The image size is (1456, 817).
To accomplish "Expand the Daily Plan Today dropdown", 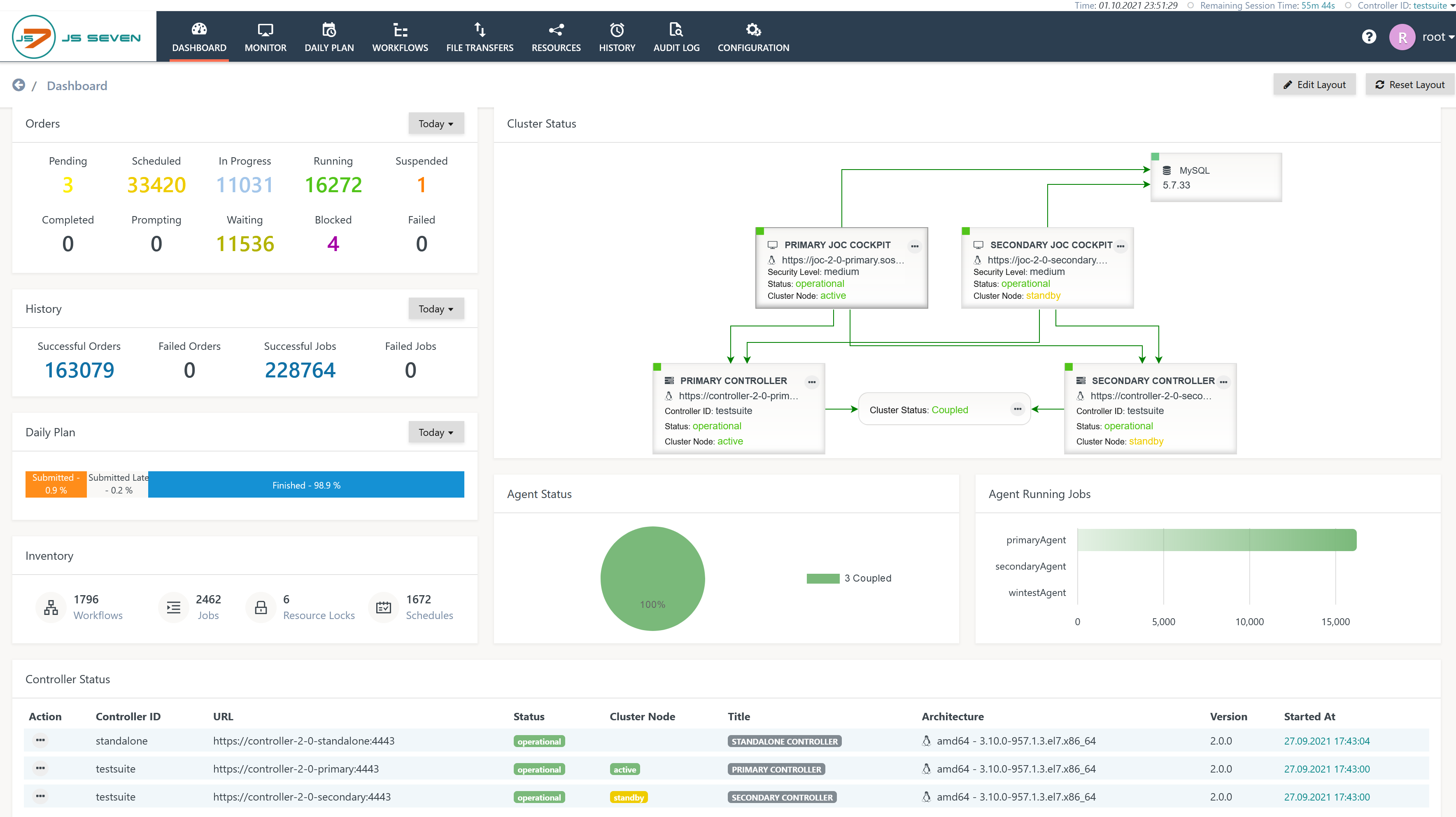I will click(436, 432).
